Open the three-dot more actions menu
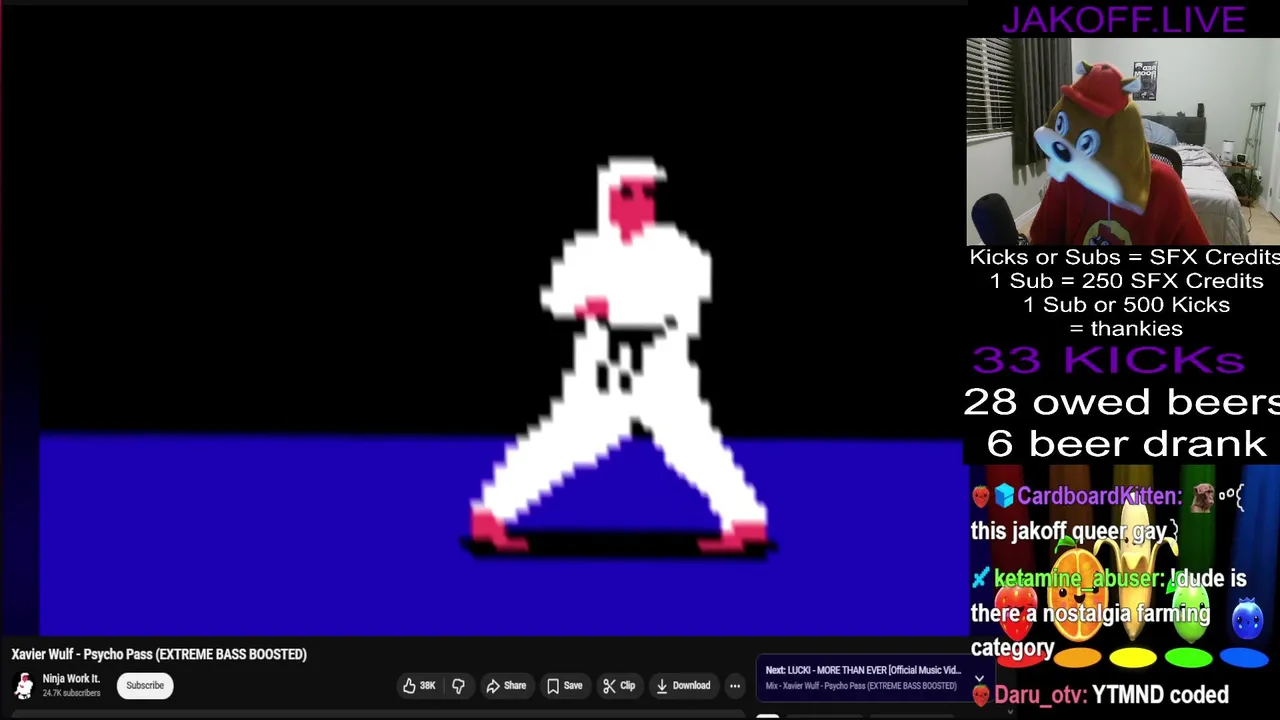Image resolution: width=1280 pixels, height=720 pixels. point(735,686)
